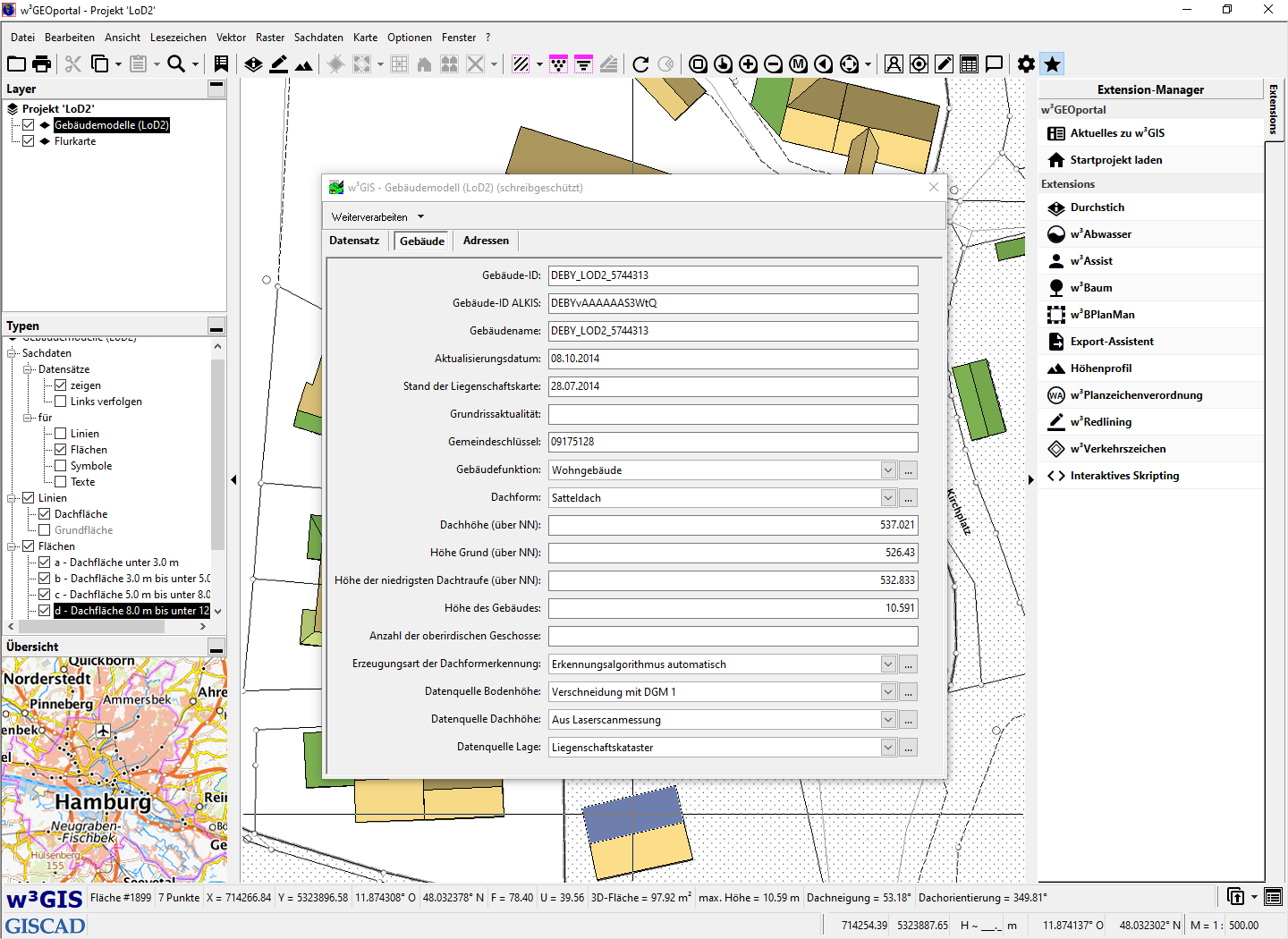Enable the 'Grundfläche' checkbox
1288x939 pixels.
tap(45, 530)
